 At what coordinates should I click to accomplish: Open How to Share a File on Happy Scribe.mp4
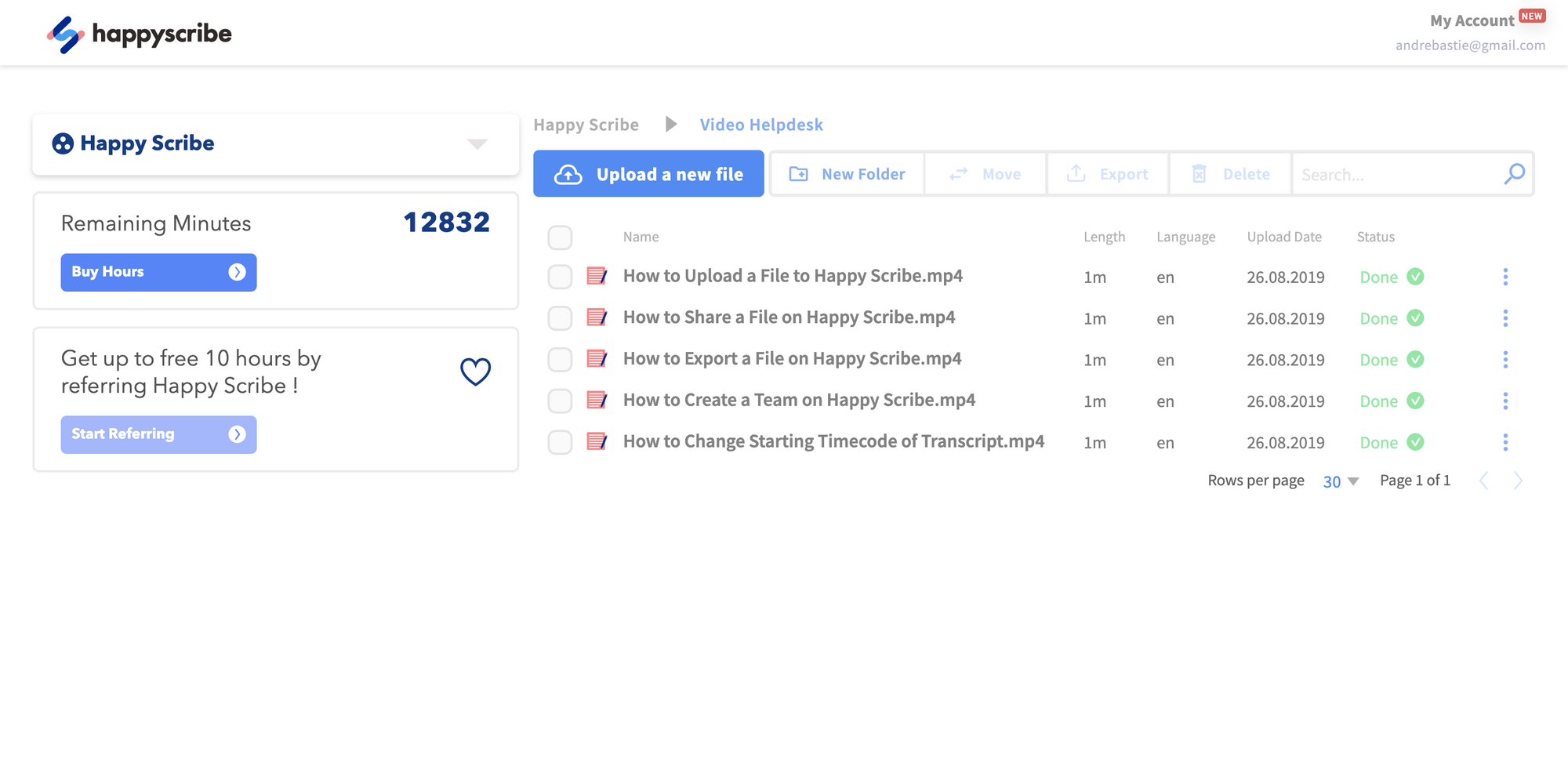coord(789,317)
